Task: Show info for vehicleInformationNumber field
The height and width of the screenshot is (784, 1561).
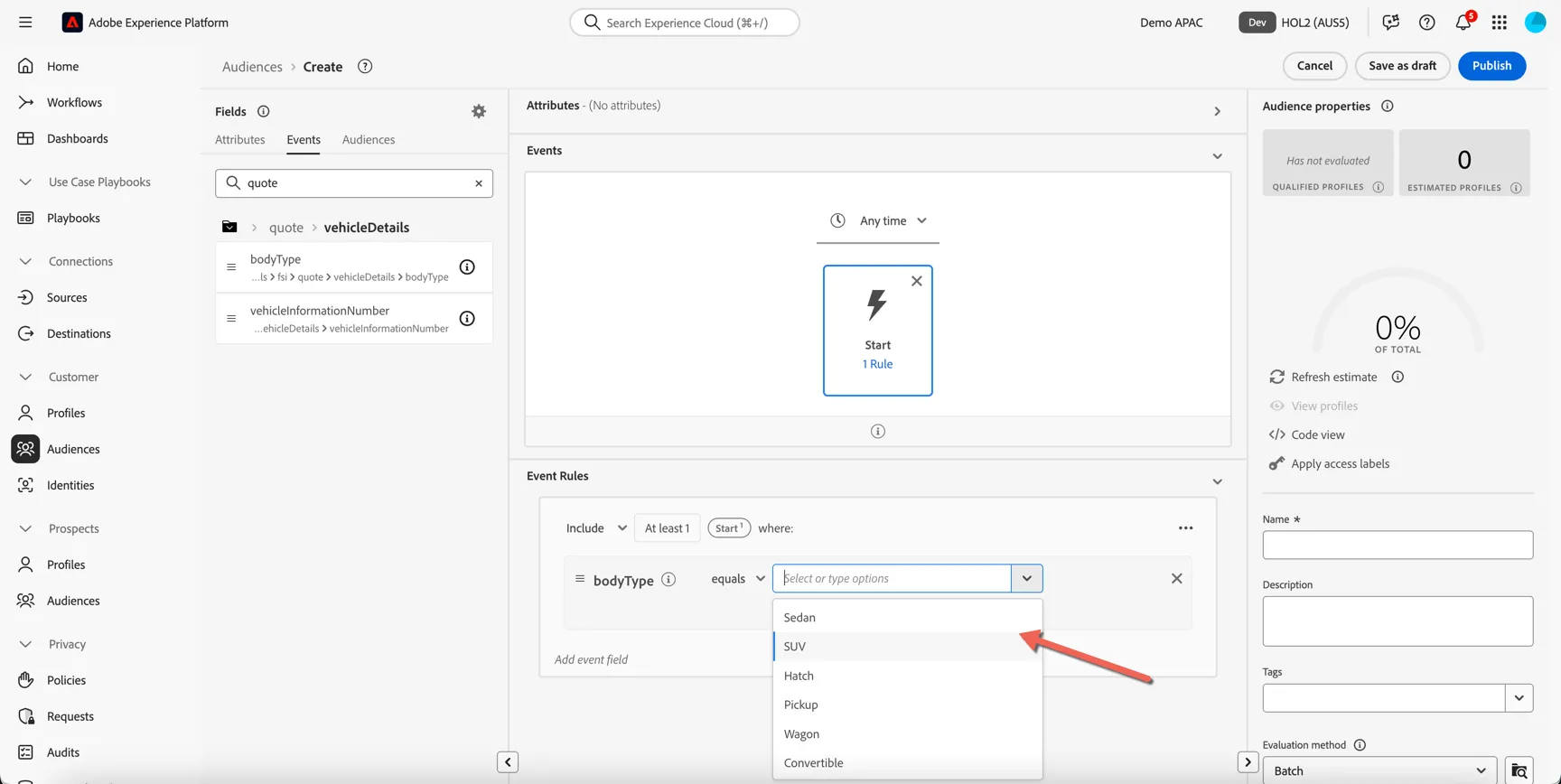Action: [467, 319]
